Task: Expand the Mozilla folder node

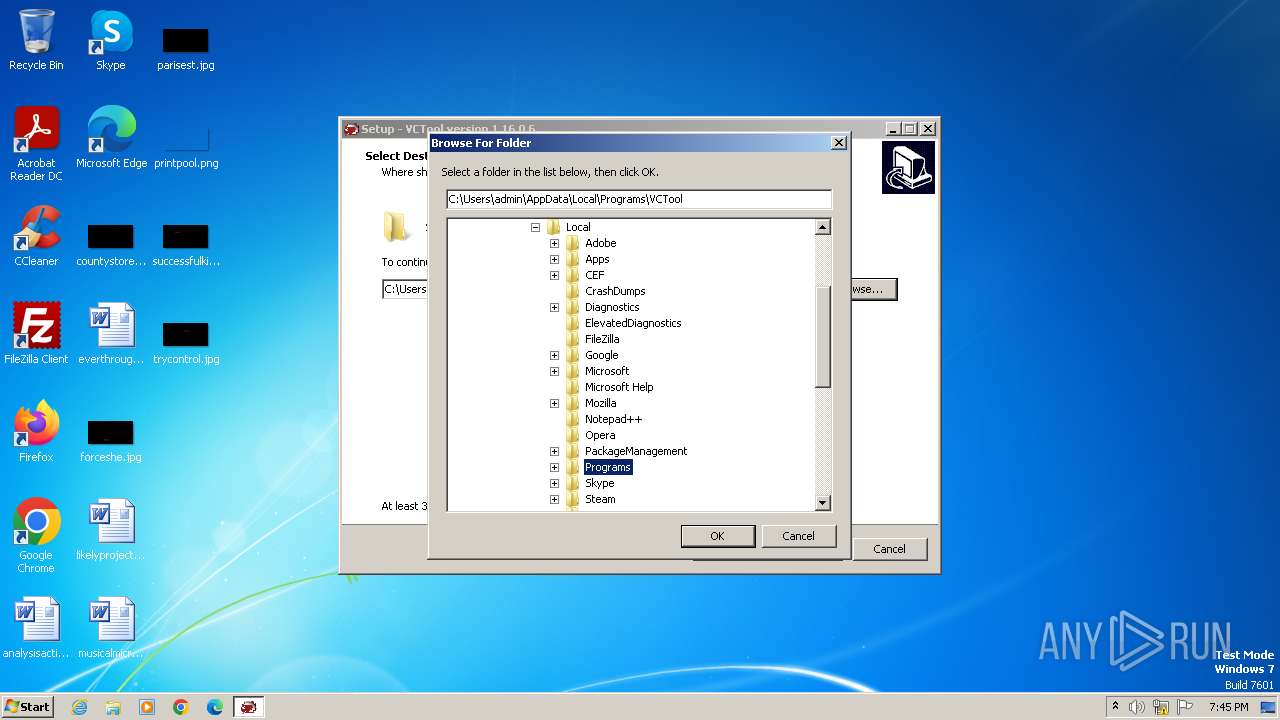Action: click(554, 403)
